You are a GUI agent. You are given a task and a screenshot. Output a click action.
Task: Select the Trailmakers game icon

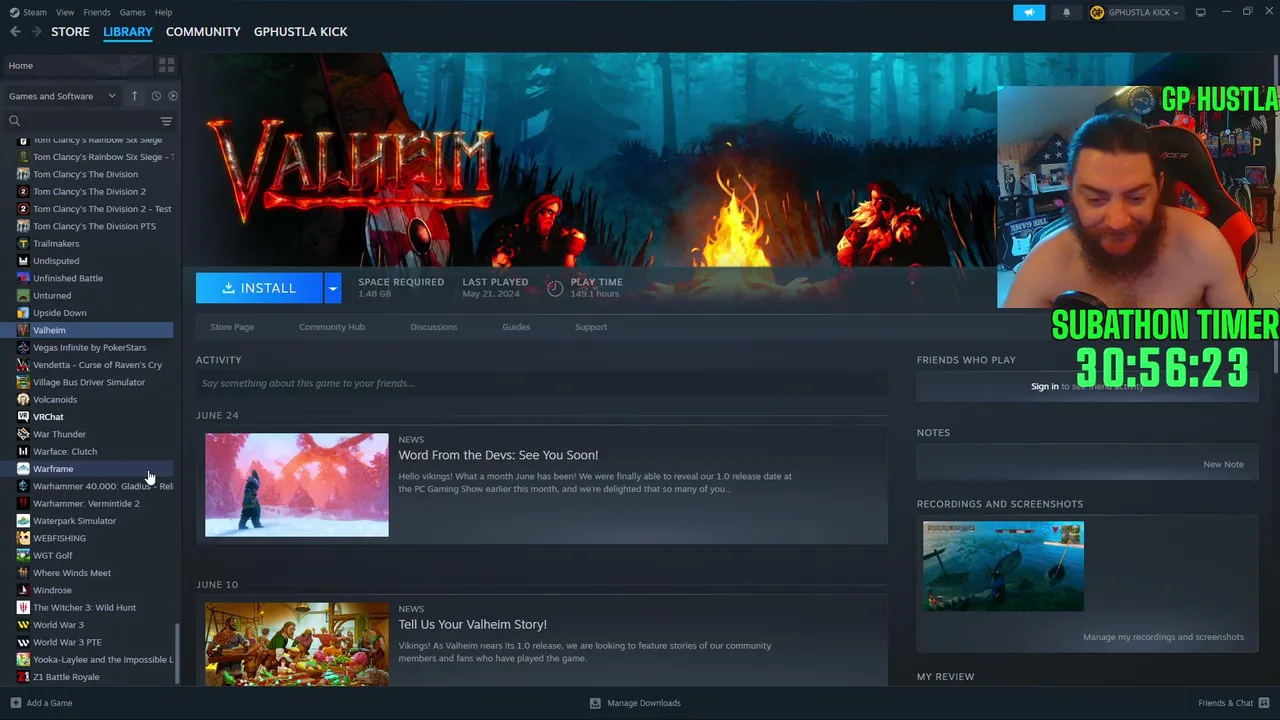23,243
